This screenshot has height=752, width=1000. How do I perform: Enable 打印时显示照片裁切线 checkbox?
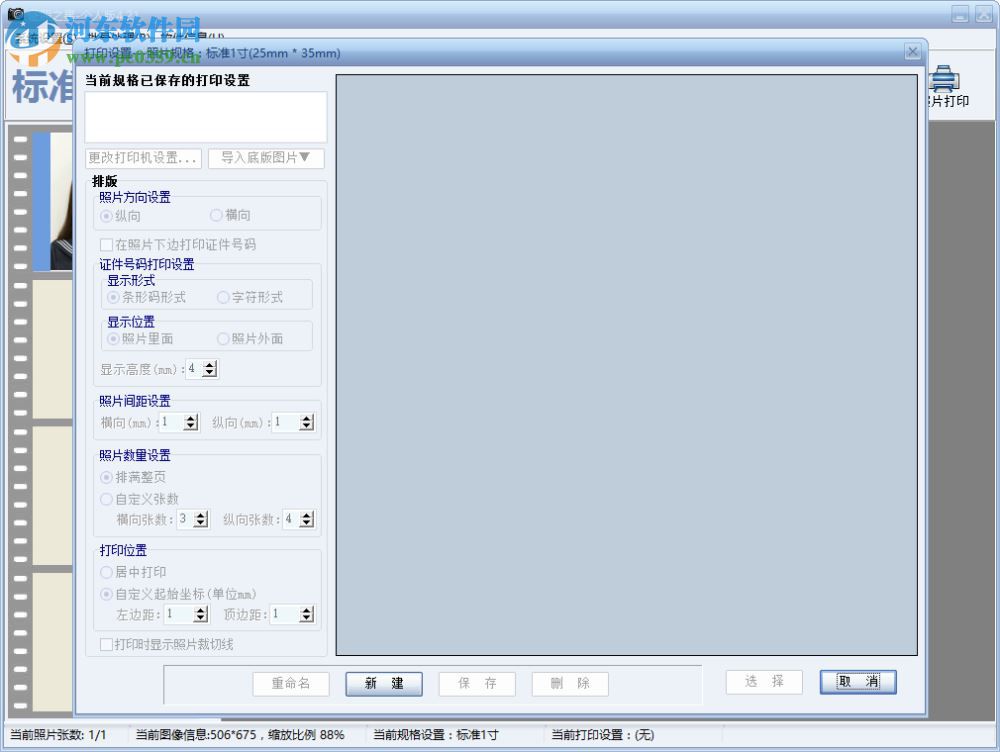point(107,644)
